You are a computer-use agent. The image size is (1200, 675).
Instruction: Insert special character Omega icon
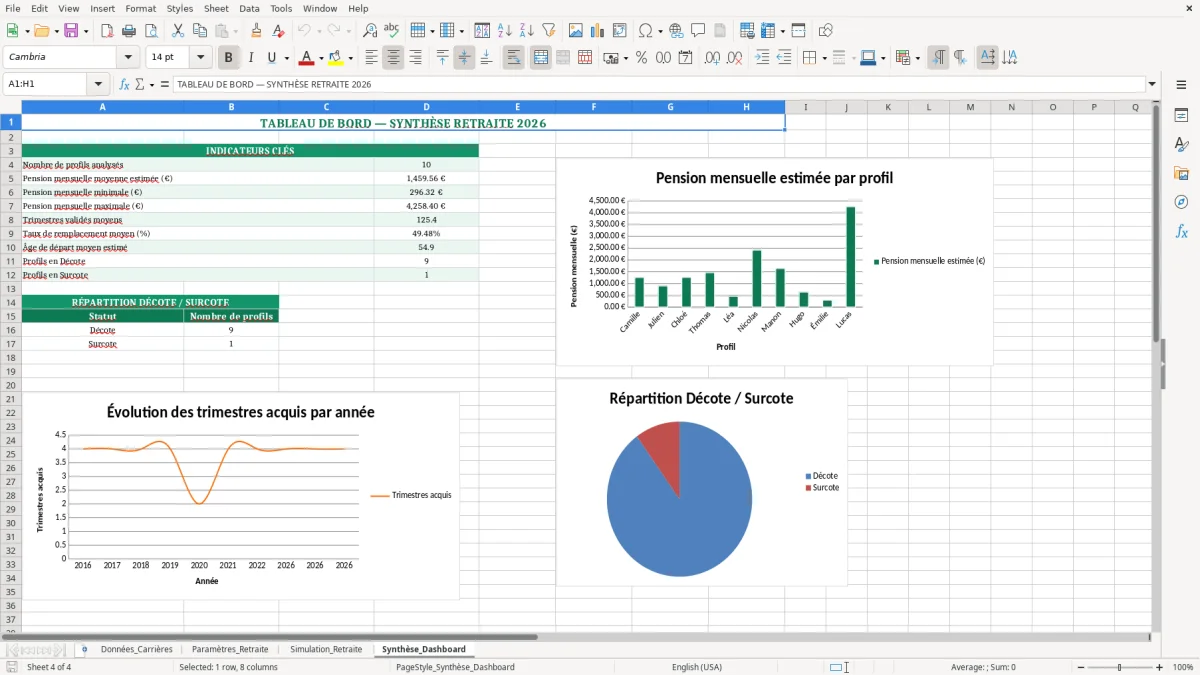tap(645, 31)
